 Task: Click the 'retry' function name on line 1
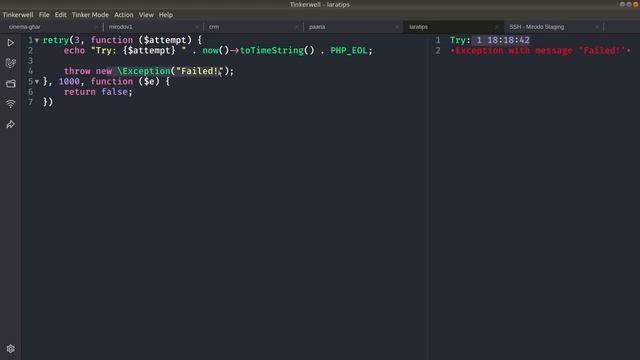[56, 40]
